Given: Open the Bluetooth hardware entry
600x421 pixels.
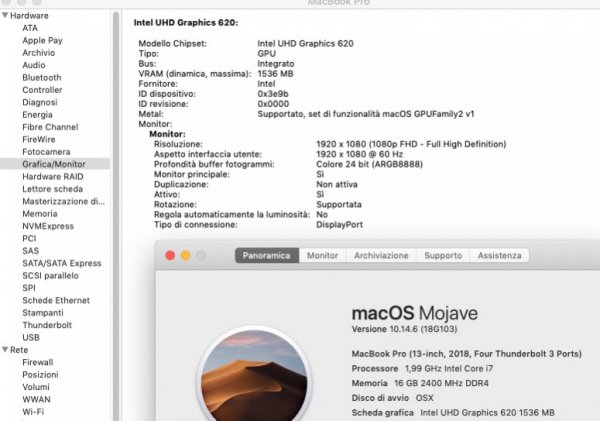Looking at the screenshot, I should (x=42, y=77).
